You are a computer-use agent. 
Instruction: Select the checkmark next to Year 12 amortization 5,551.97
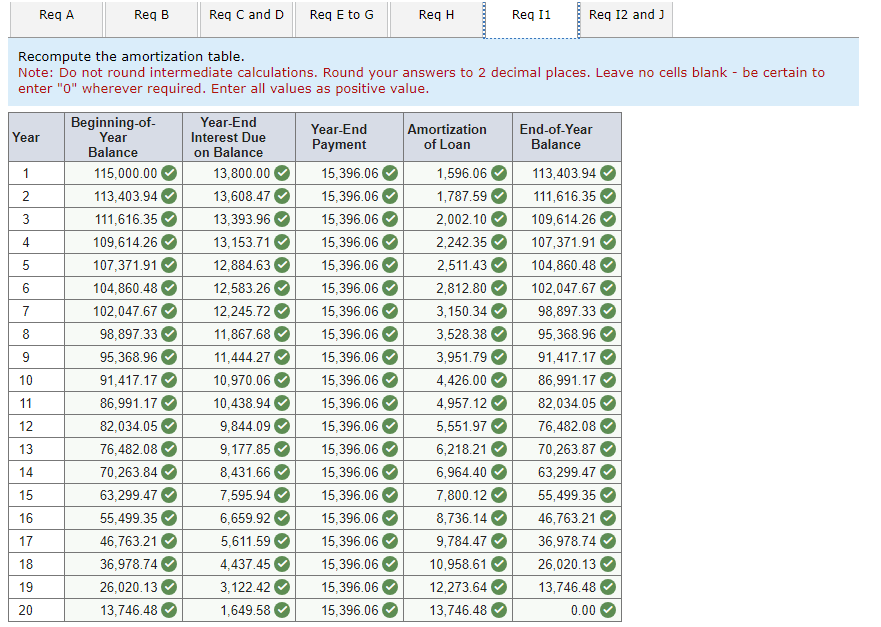[x=498, y=426]
